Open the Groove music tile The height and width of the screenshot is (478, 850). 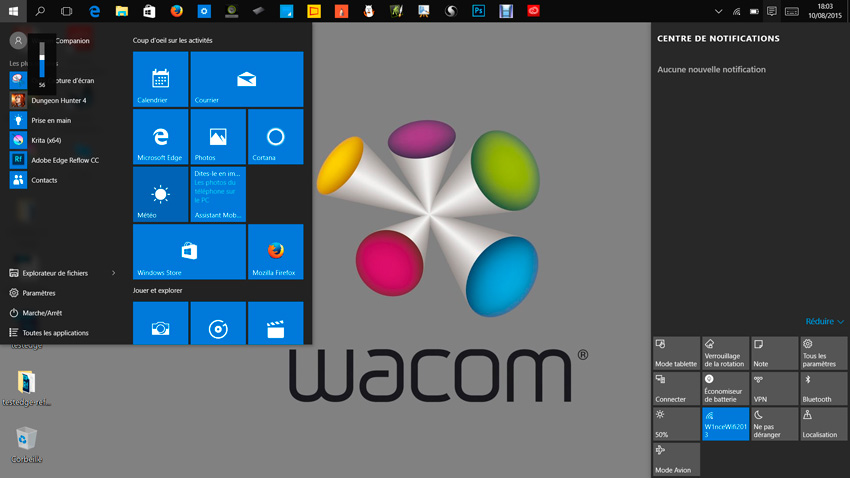tap(218, 324)
